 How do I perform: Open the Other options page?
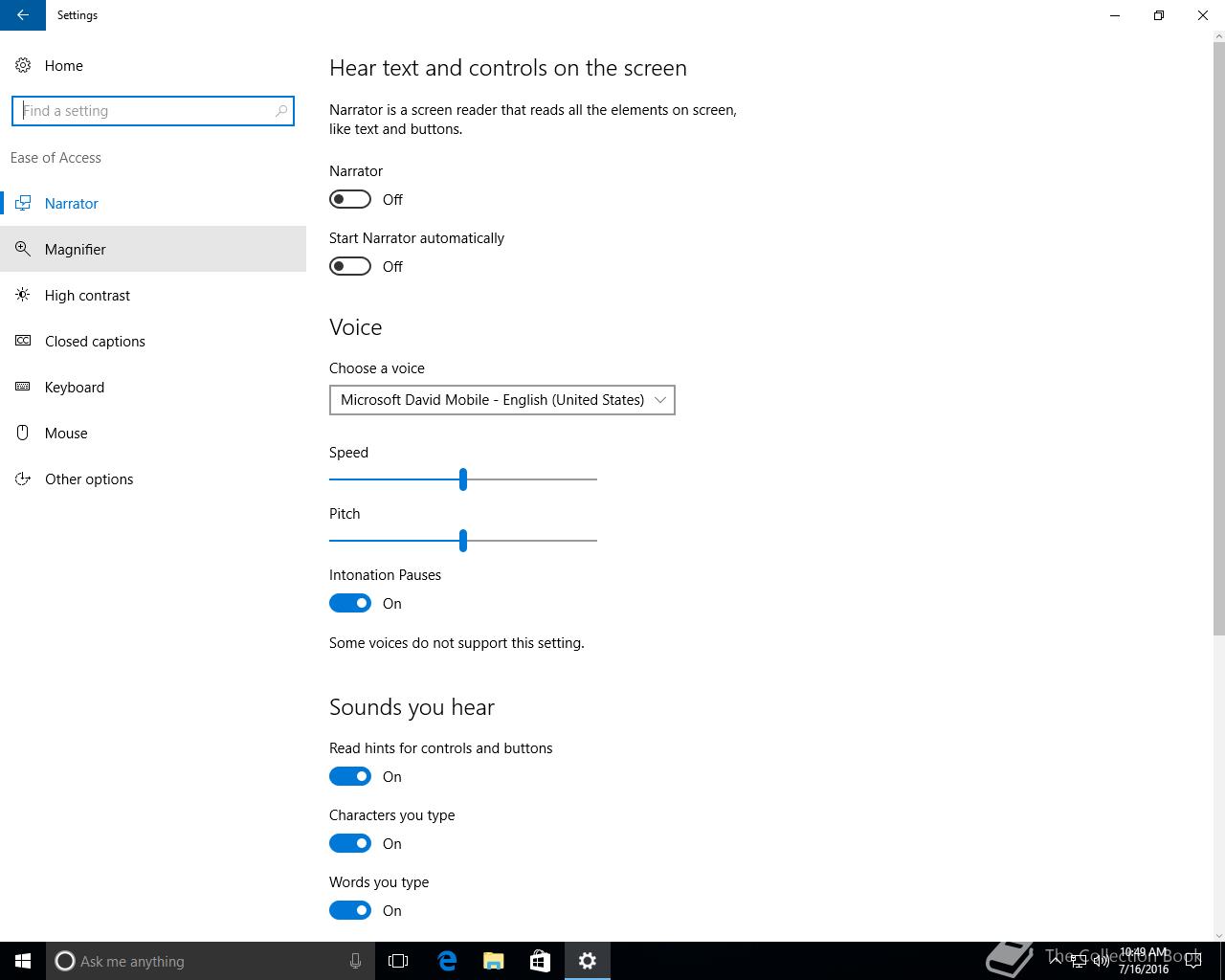[x=153, y=479]
